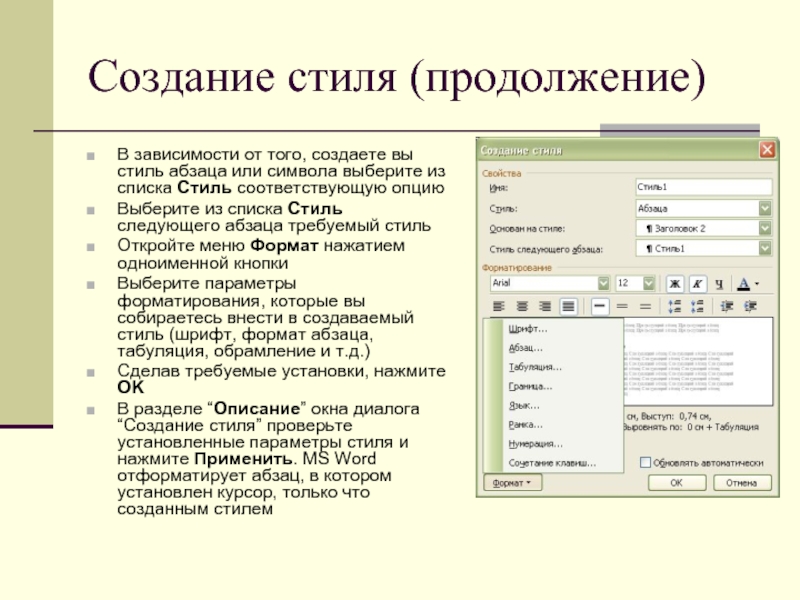
Task: Set double line spacing
Action: pos(645,306)
